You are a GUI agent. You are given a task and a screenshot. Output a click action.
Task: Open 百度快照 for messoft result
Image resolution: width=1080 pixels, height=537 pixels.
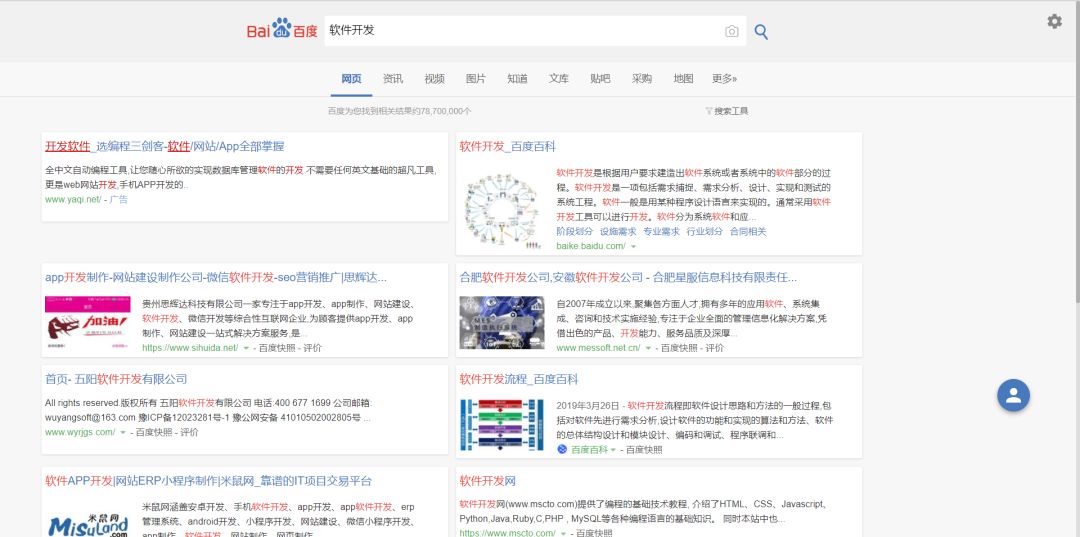679,348
